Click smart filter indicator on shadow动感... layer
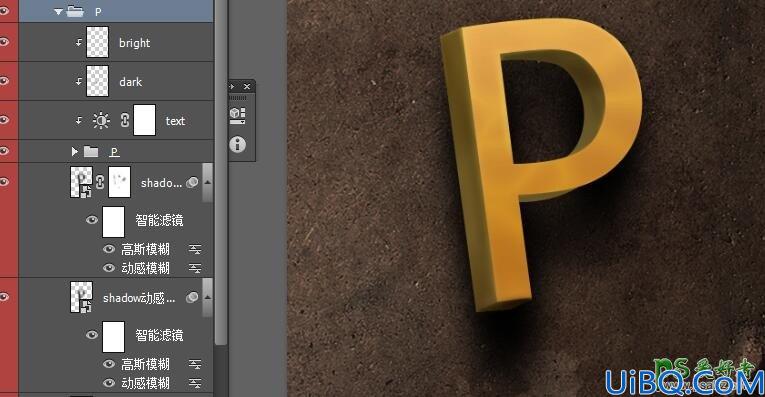 pos(192,297)
